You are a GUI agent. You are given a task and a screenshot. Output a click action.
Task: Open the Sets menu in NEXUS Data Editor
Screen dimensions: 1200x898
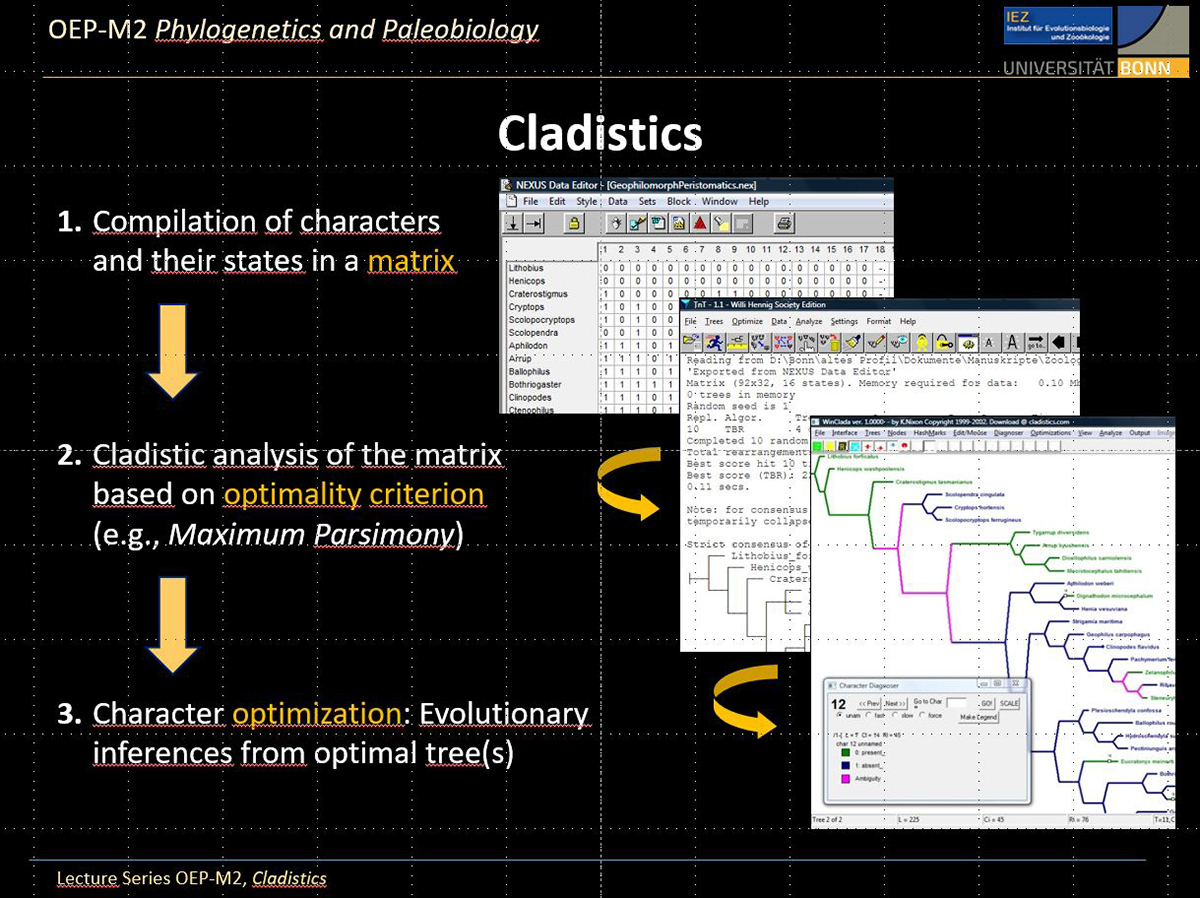647,201
